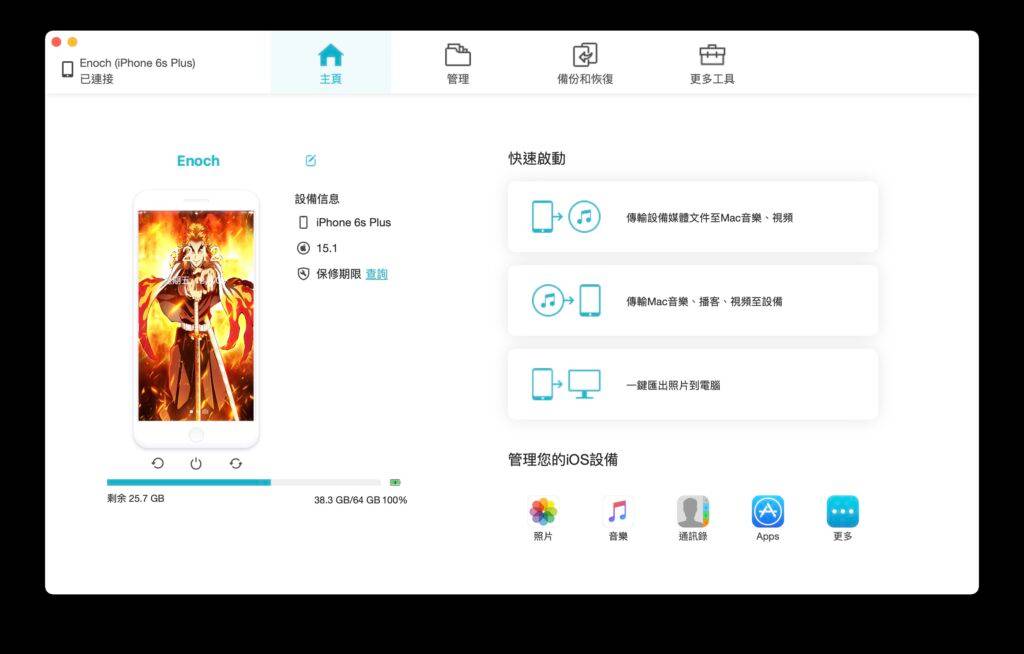This screenshot has width=1024, height=654.
Task: Click the green battery status icon
Action: coord(394,481)
